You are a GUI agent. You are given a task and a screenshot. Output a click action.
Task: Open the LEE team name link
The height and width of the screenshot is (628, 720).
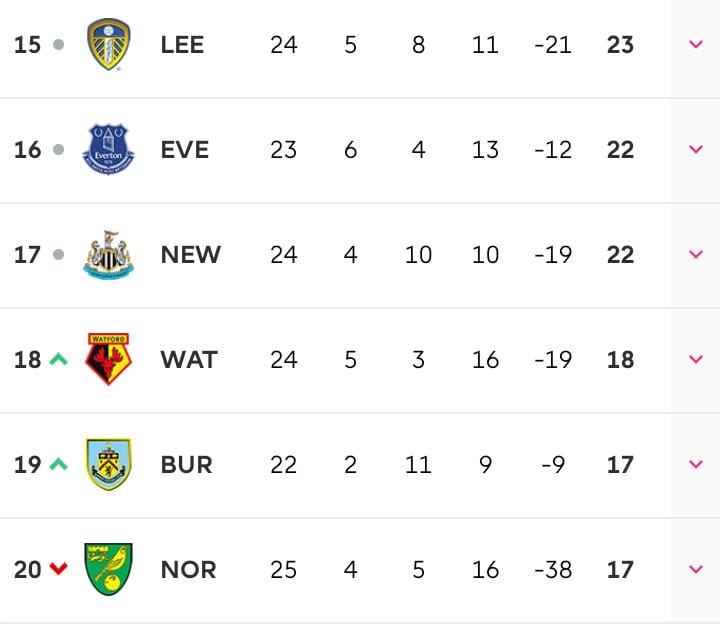(x=182, y=45)
